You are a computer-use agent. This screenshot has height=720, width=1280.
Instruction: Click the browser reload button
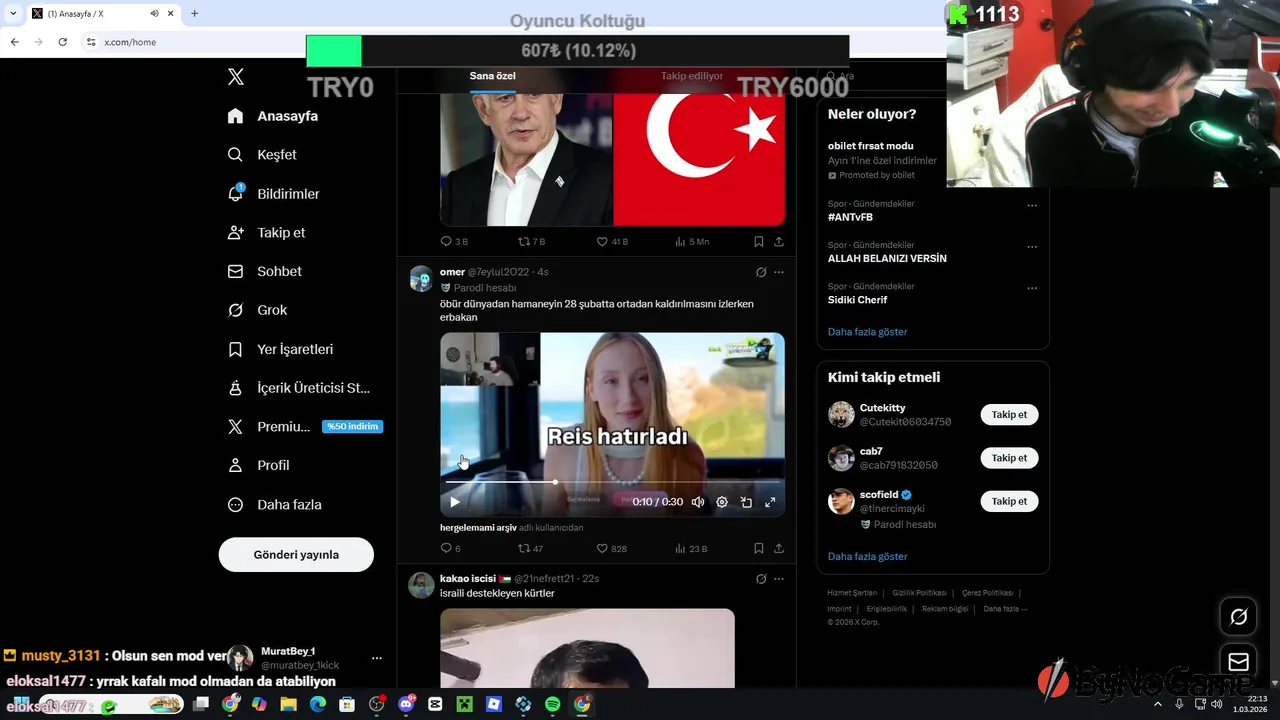tap(62, 42)
